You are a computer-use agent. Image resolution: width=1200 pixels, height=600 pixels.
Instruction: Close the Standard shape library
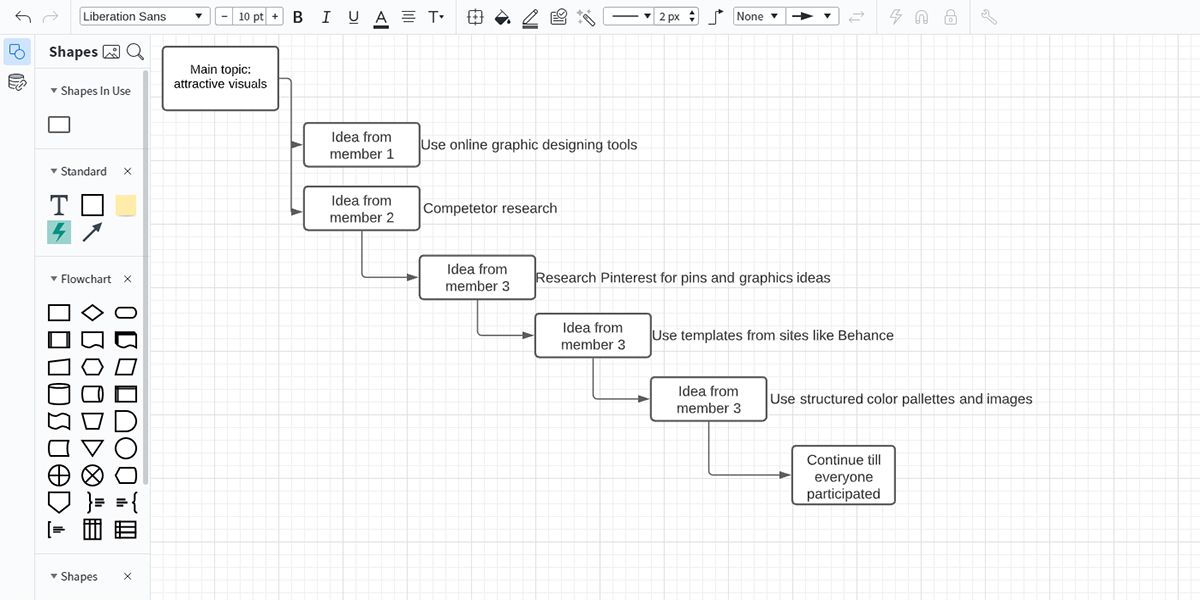127,171
